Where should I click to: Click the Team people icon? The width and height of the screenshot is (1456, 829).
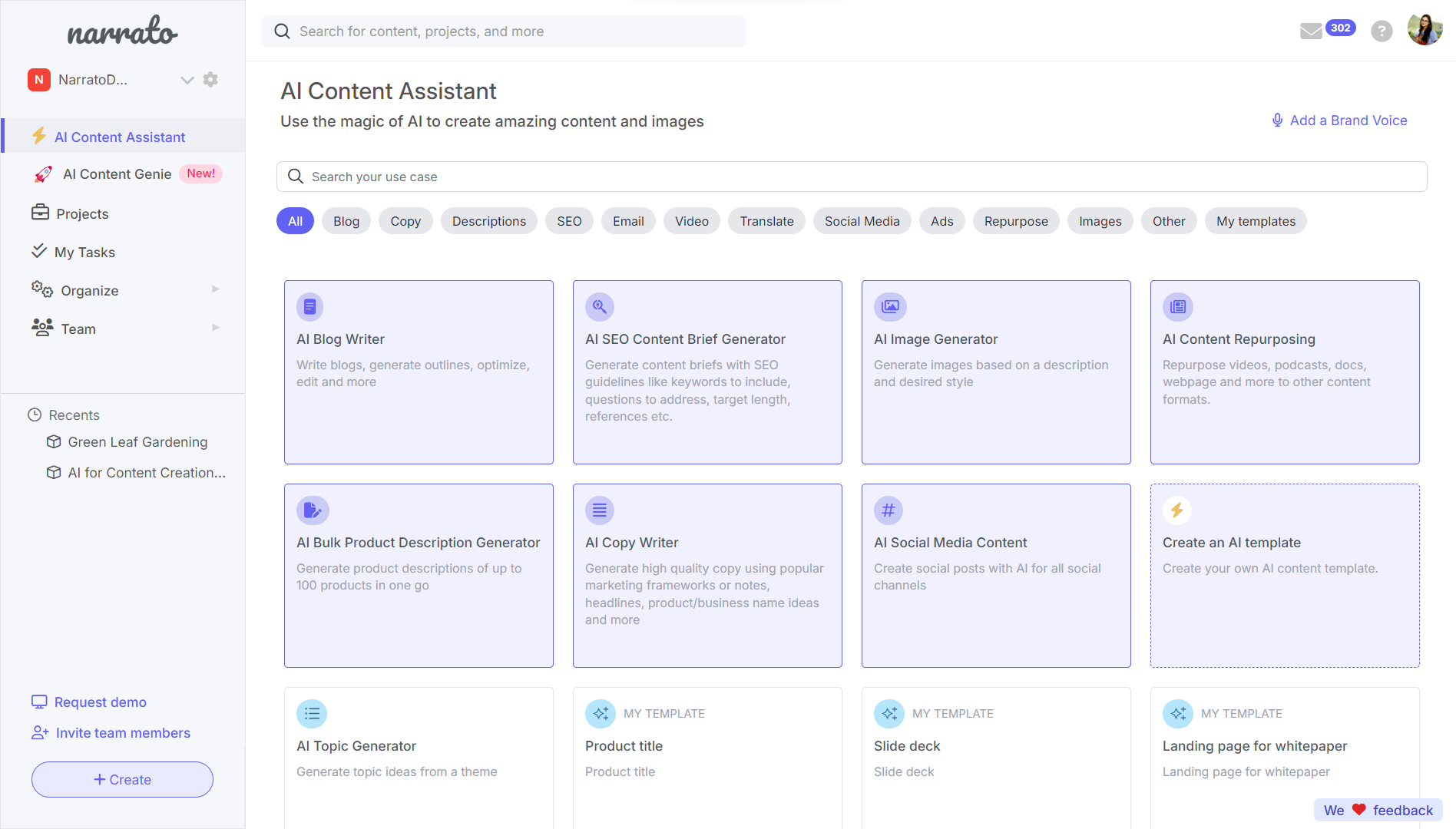point(42,327)
